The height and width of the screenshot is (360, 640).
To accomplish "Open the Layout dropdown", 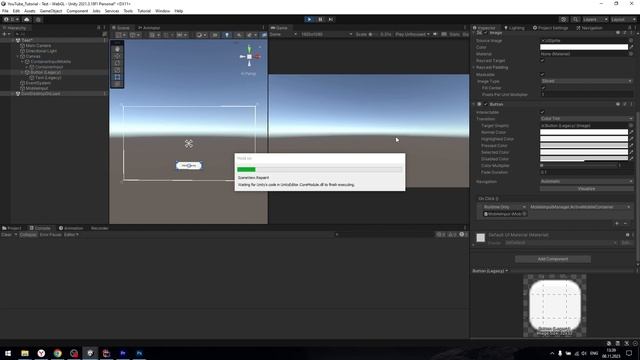I will click(x=623, y=19).
